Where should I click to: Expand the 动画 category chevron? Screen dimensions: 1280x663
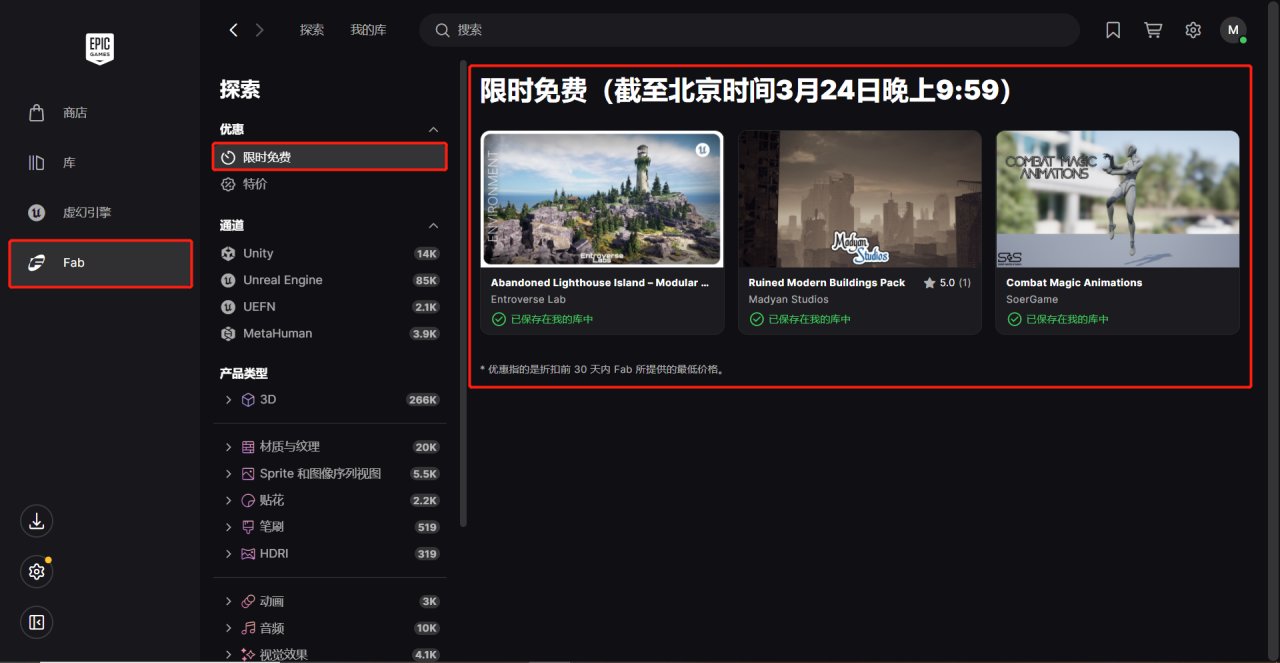tap(228, 601)
